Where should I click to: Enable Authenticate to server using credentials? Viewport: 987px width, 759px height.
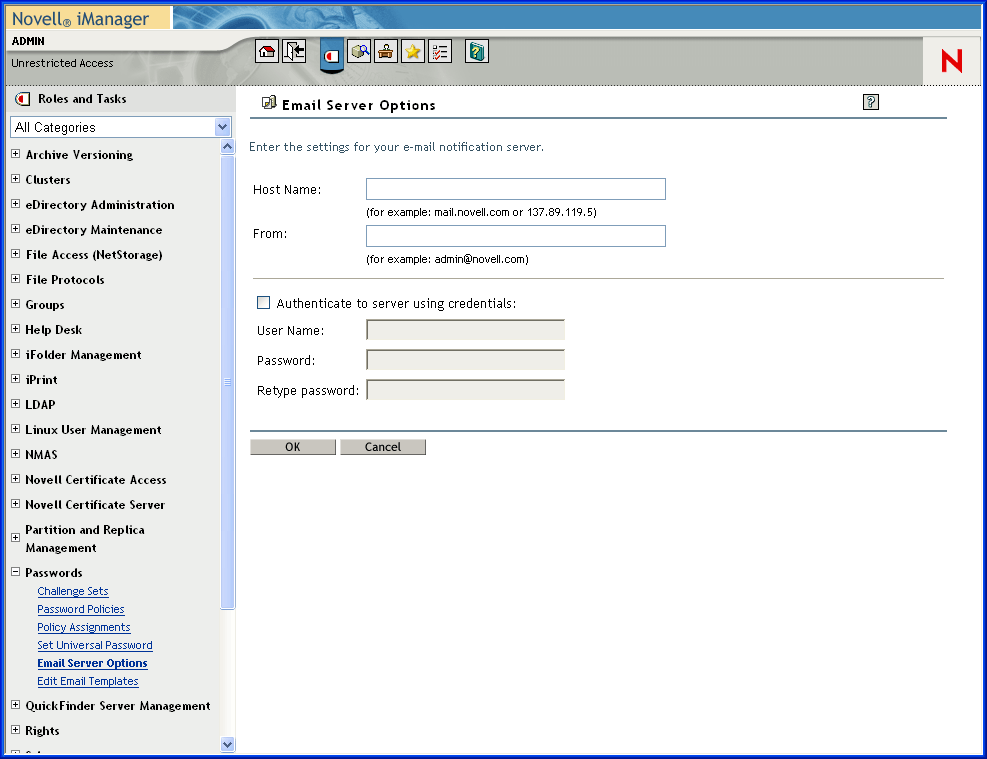coord(263,302)
